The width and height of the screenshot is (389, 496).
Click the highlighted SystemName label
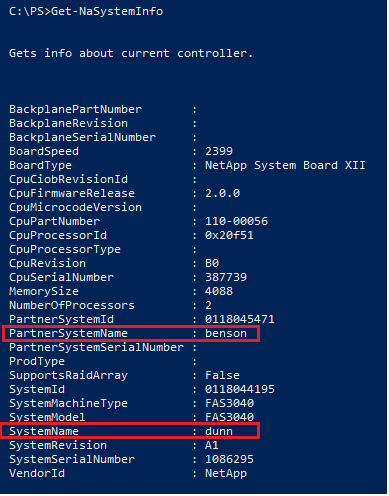tap(44, 431)
